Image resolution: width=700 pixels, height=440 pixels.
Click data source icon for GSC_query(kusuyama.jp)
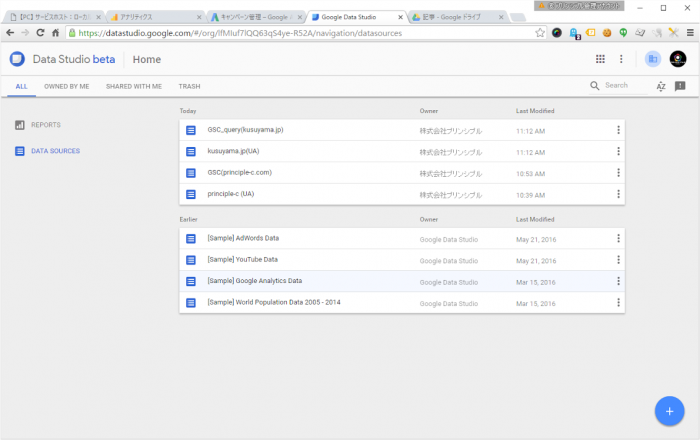[x=191, y=130]
